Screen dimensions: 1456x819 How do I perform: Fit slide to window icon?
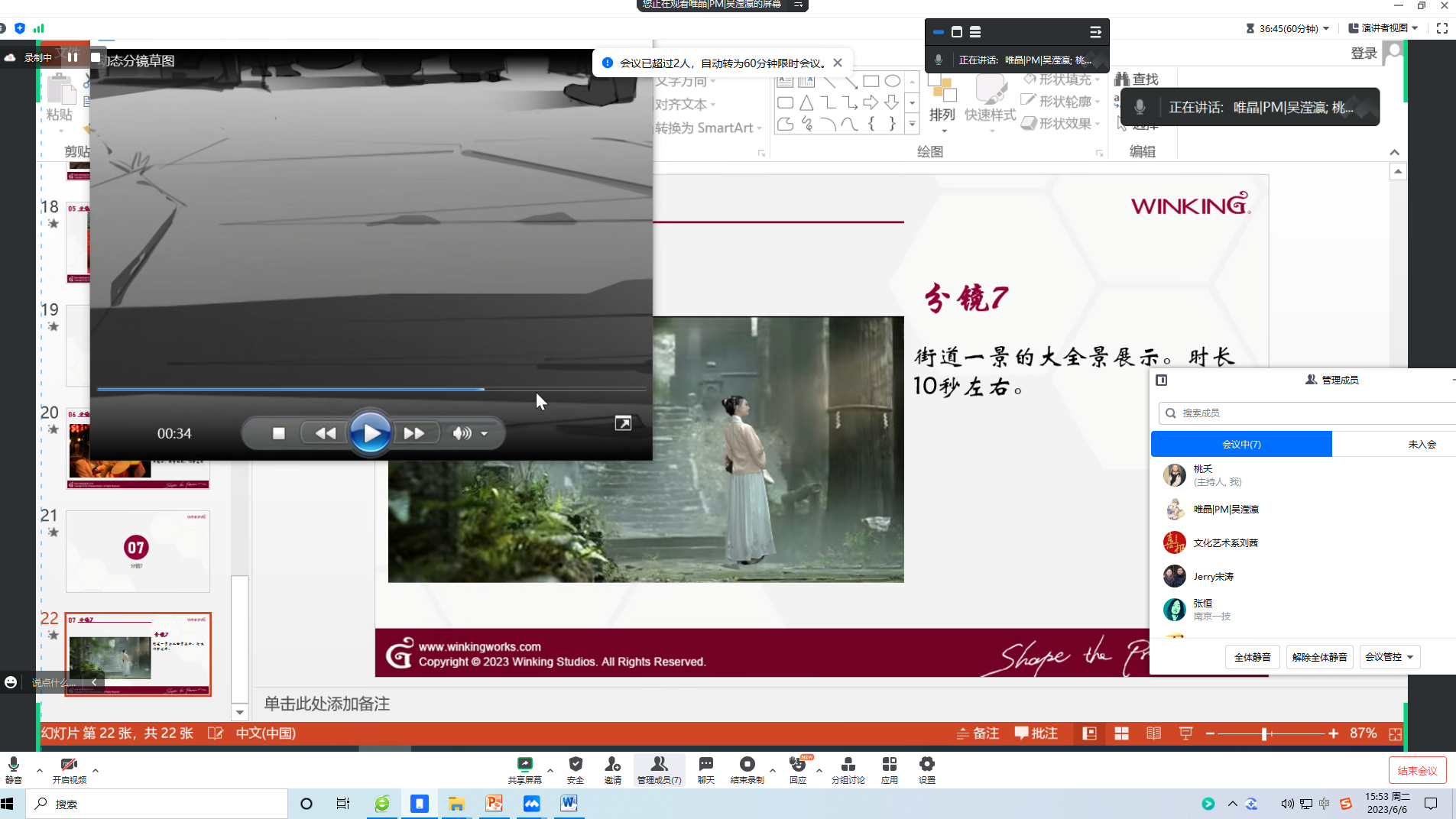[x=1396, y=733]
